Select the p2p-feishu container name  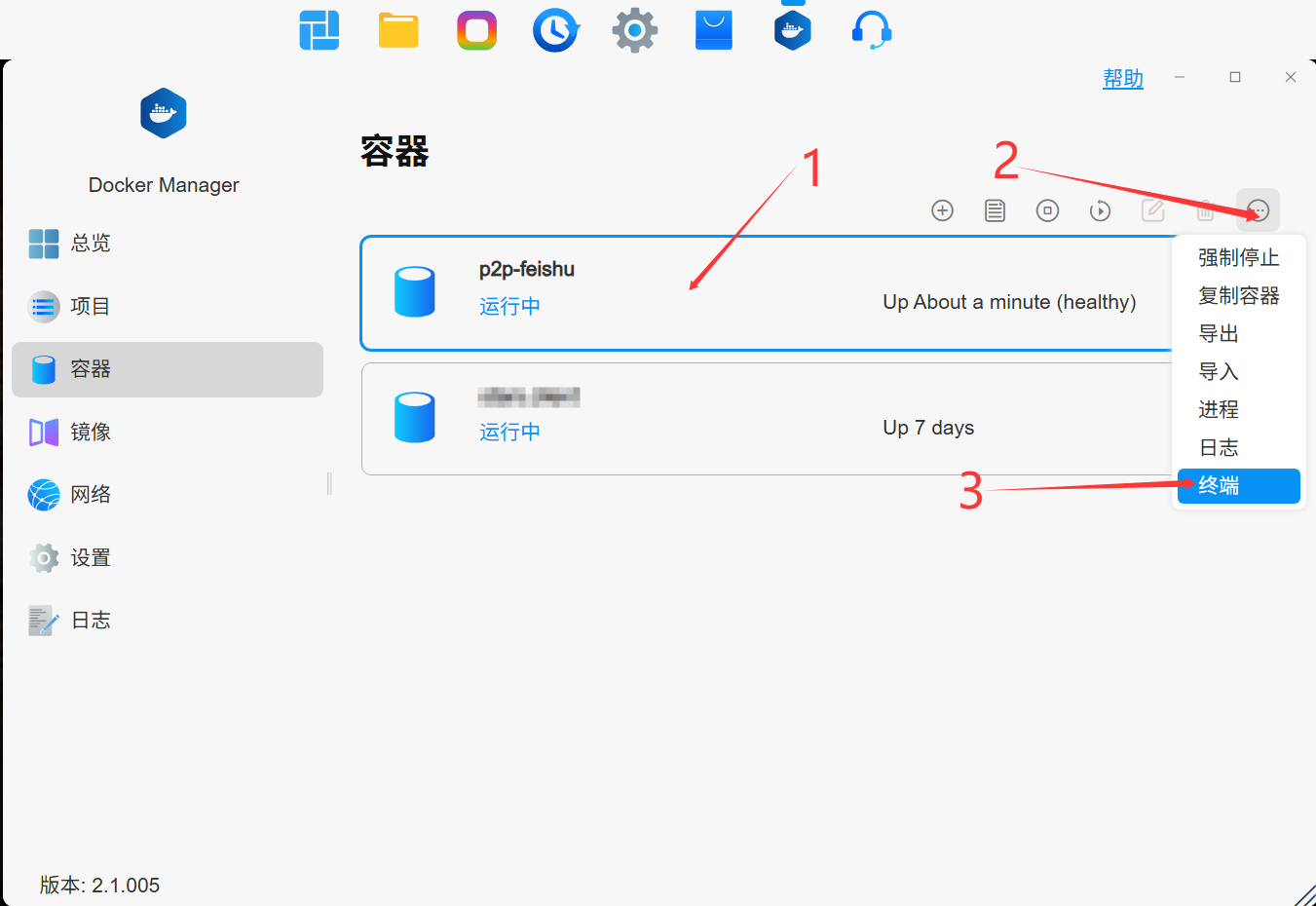click(x=527, y=269)
